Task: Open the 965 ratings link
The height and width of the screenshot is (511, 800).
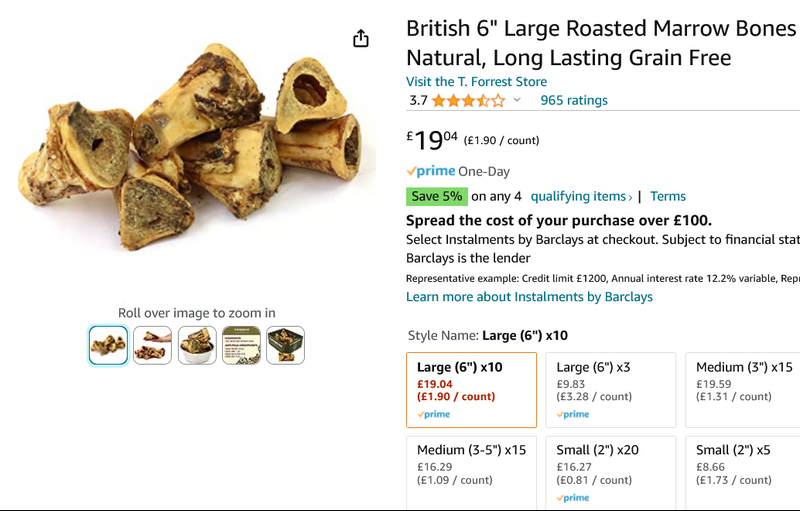Action: pos(574,100)
